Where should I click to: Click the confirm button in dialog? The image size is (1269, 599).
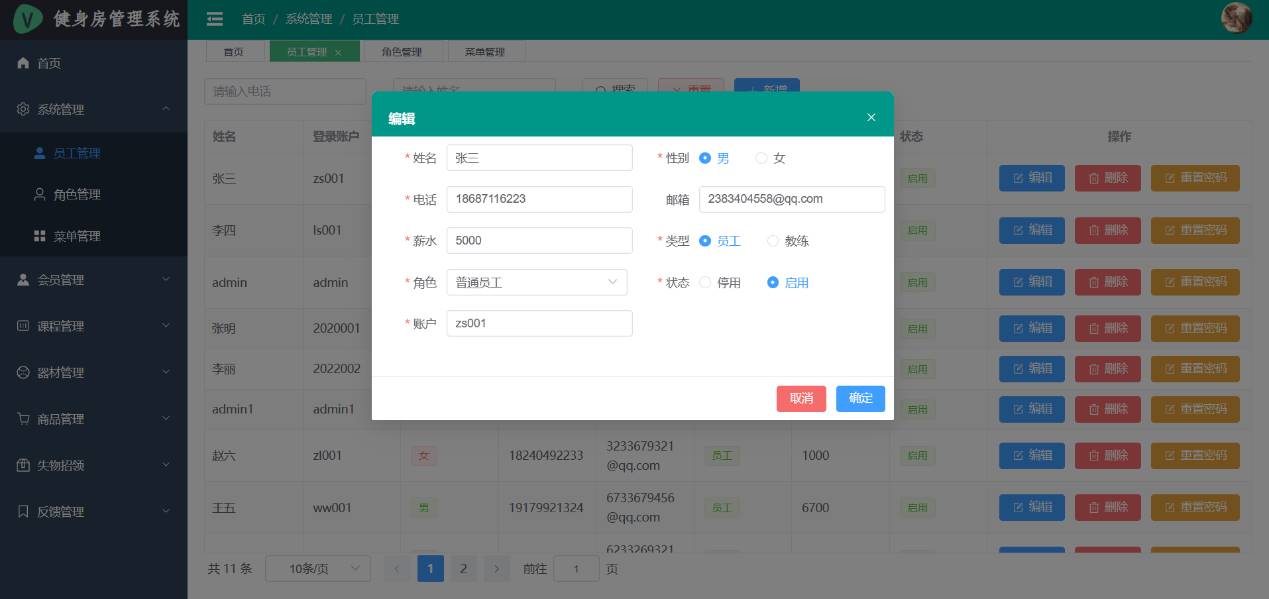point(860,399)
